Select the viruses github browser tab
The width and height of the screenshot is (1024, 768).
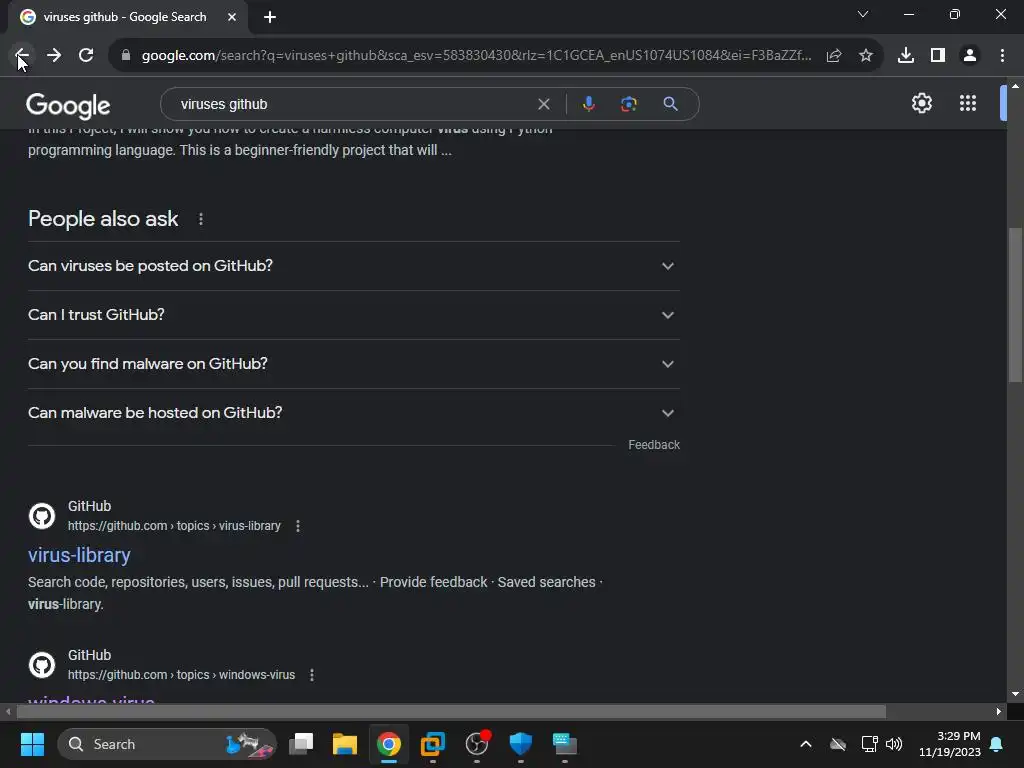pos(127,17)
